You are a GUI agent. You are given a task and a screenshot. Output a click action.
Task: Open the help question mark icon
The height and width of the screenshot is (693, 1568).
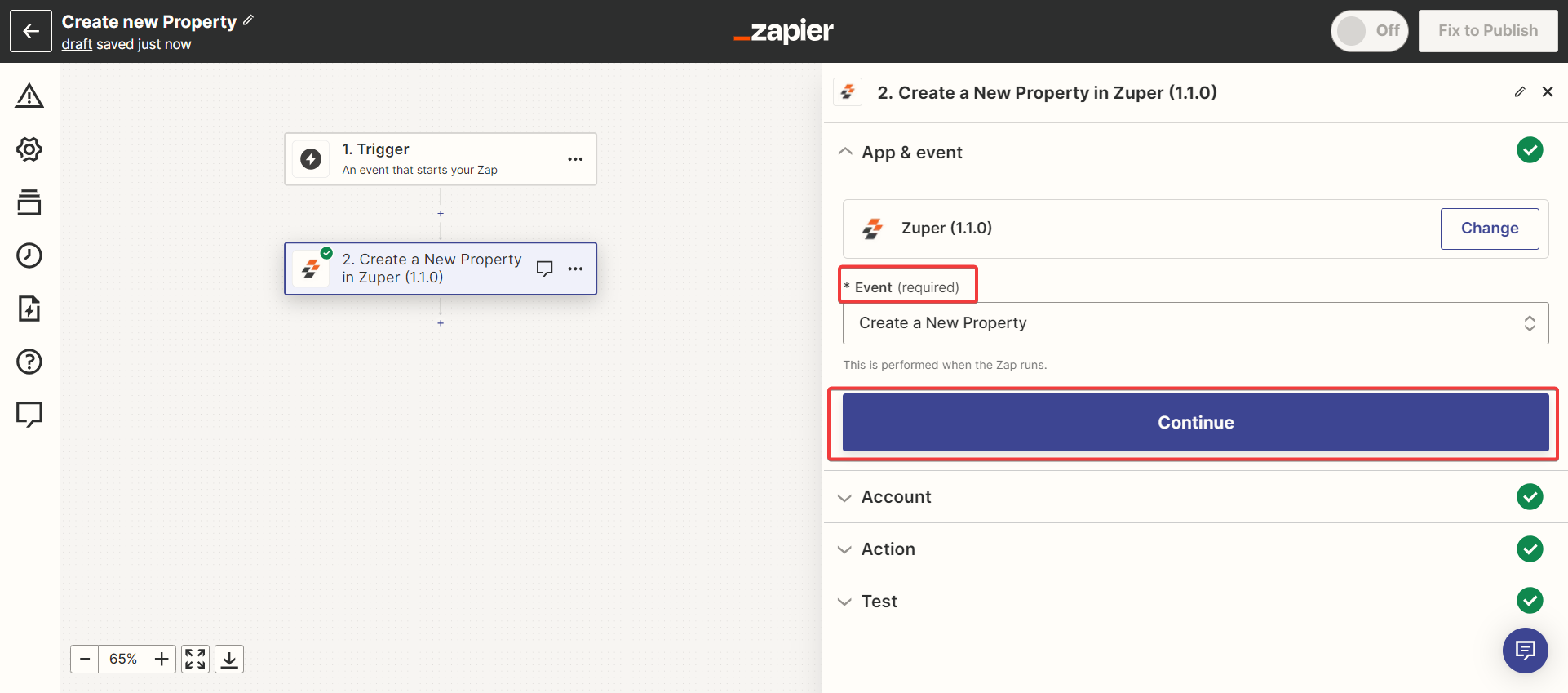tap(29, 362)
